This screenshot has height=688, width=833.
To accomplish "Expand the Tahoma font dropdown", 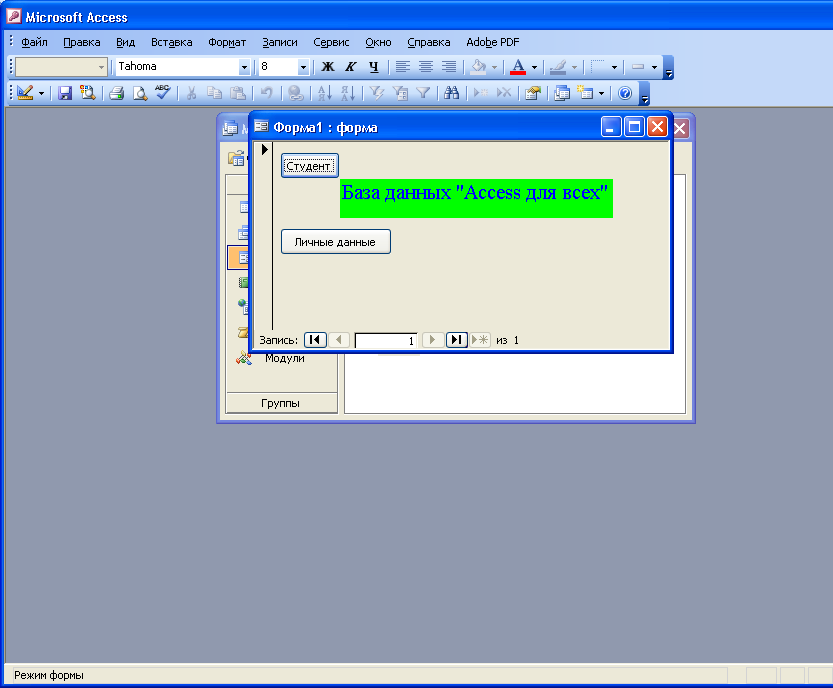I will [244, 67].
